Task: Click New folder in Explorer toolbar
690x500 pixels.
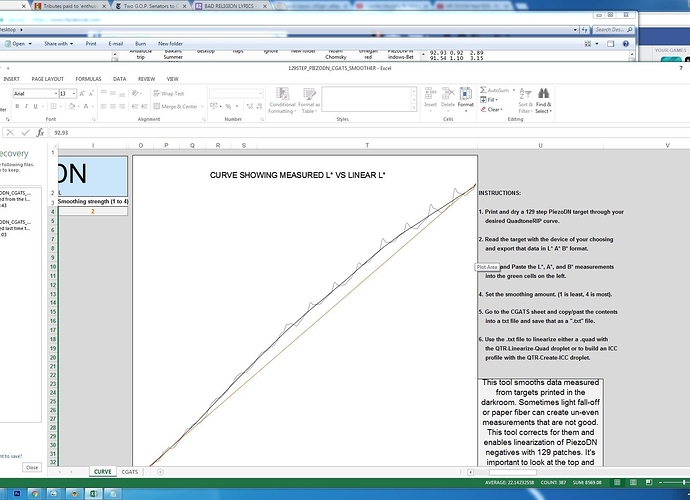Action: click(x=170, y=44)
